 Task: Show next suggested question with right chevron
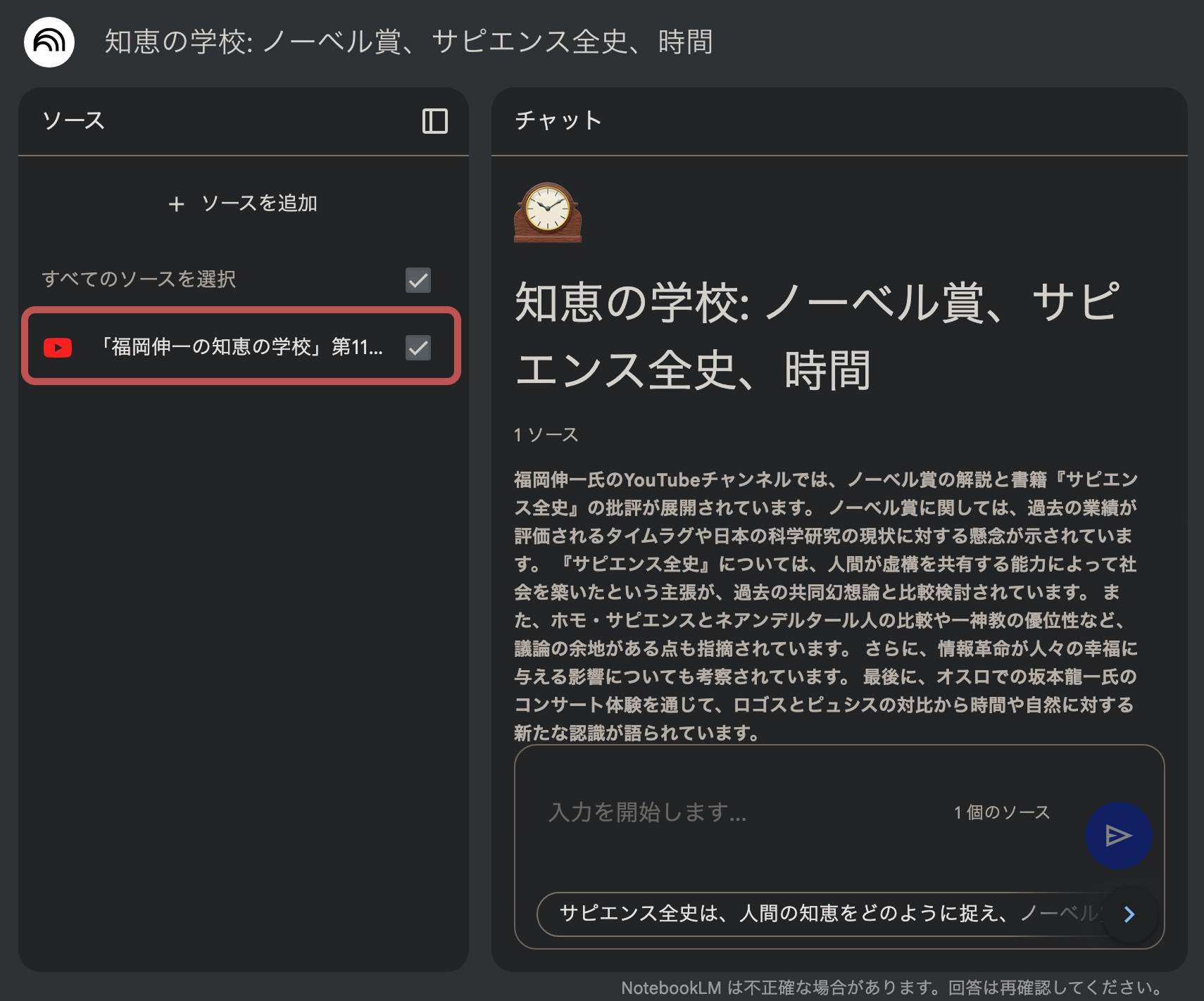tap(1129, 914)
